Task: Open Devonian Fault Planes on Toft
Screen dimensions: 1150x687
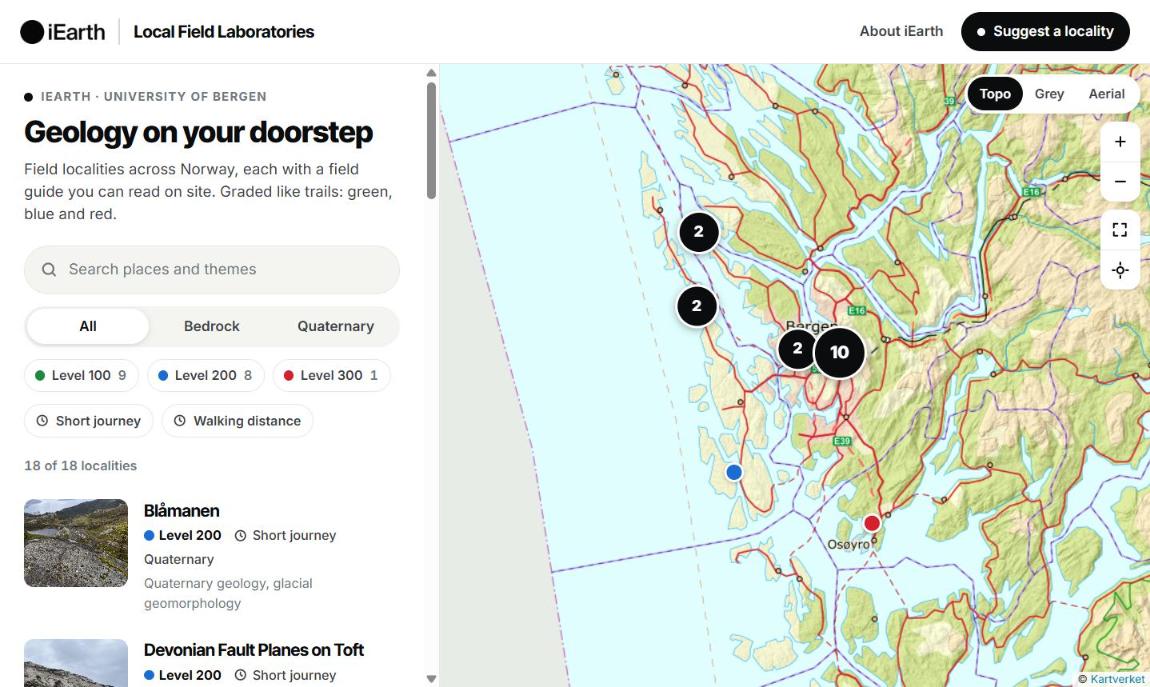Action: click(x=254, y=650)
